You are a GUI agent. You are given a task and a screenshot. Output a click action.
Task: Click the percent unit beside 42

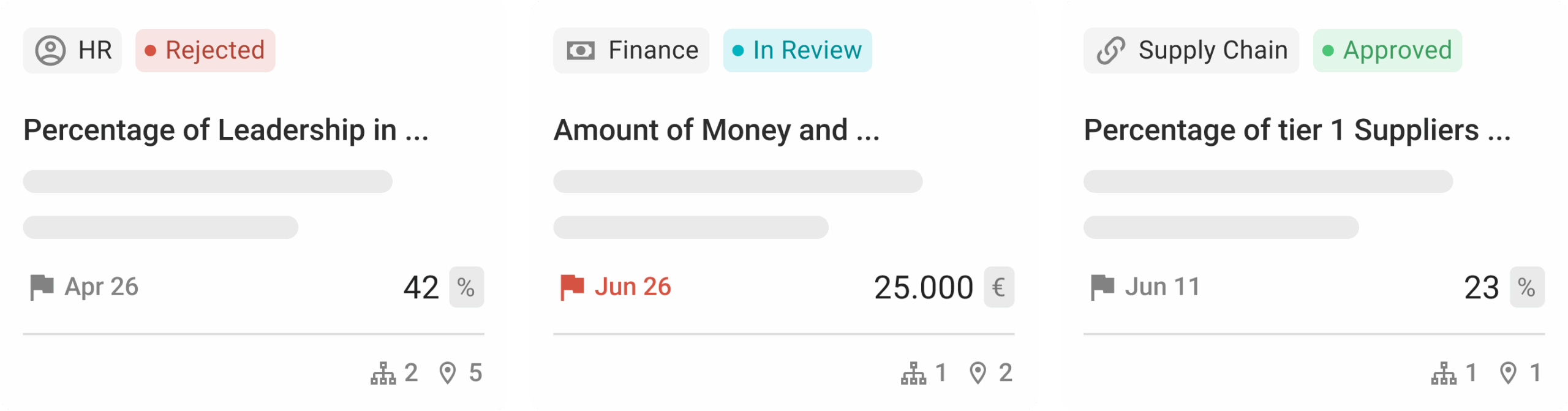pyautogui.click(x=466, y=287)
